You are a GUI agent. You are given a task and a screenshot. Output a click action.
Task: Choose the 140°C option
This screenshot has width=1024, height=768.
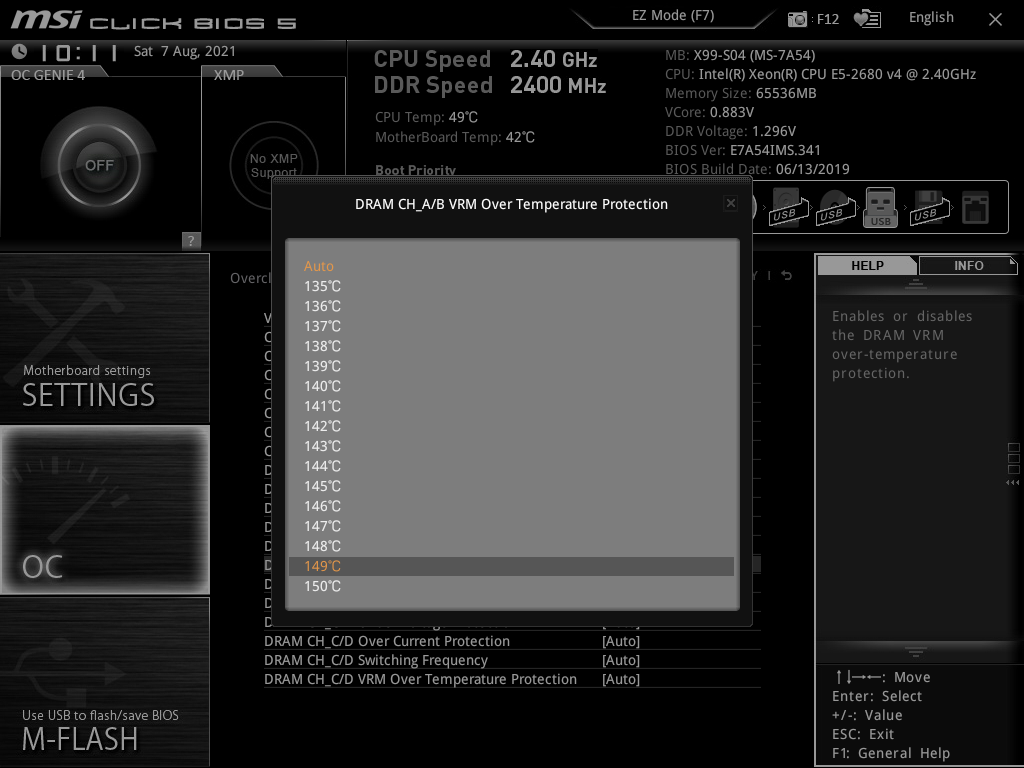(x=511, y=386)
